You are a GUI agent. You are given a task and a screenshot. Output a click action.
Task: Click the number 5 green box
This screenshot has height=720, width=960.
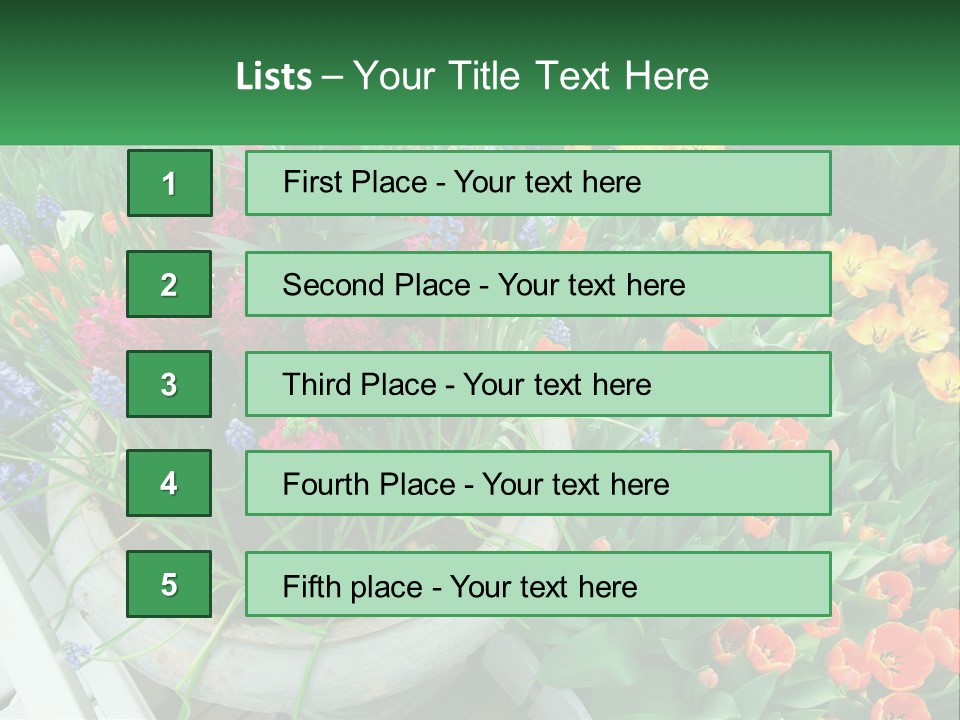169,584
